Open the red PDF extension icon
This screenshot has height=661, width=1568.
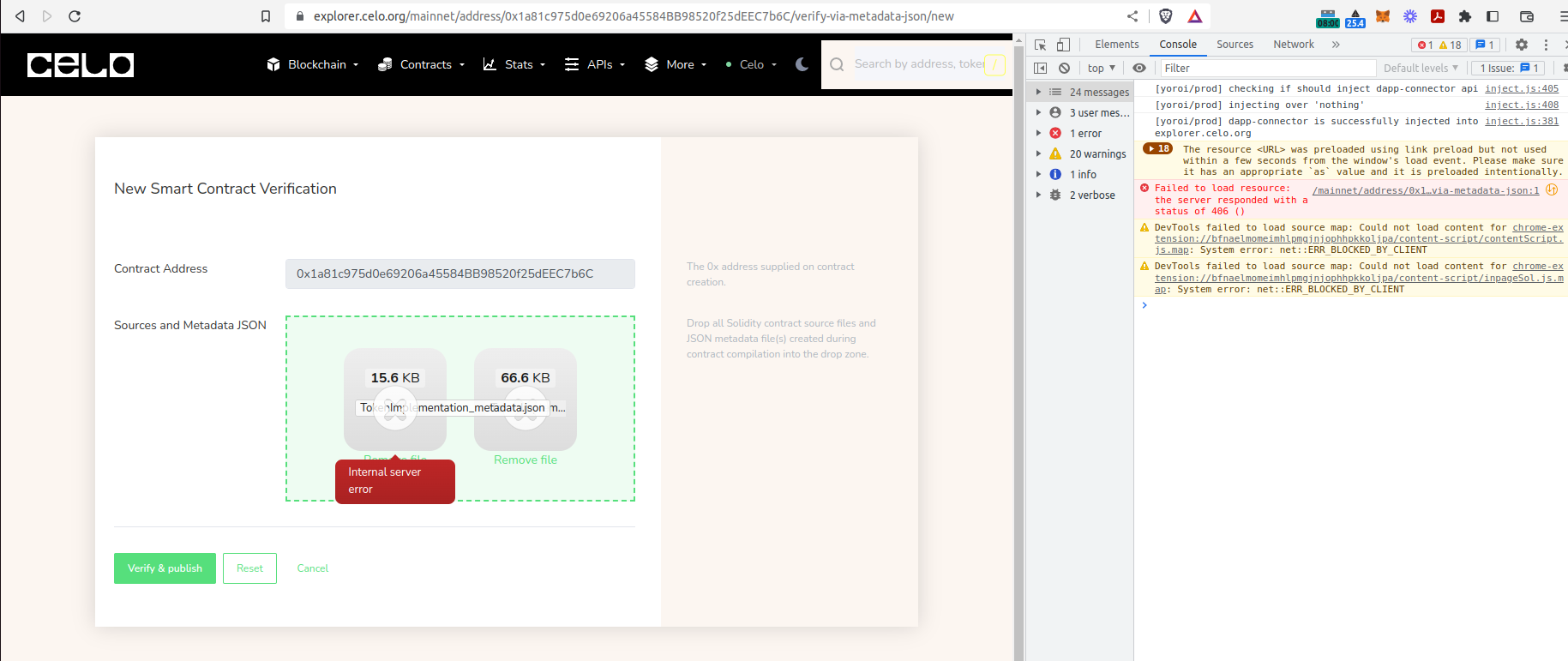[1438, 16]
